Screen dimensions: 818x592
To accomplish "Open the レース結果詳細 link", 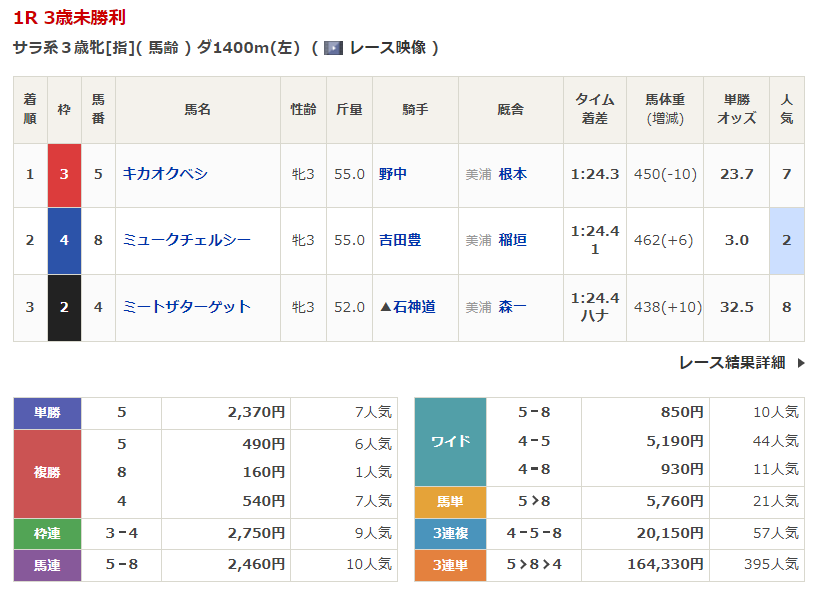I will 731,363.
